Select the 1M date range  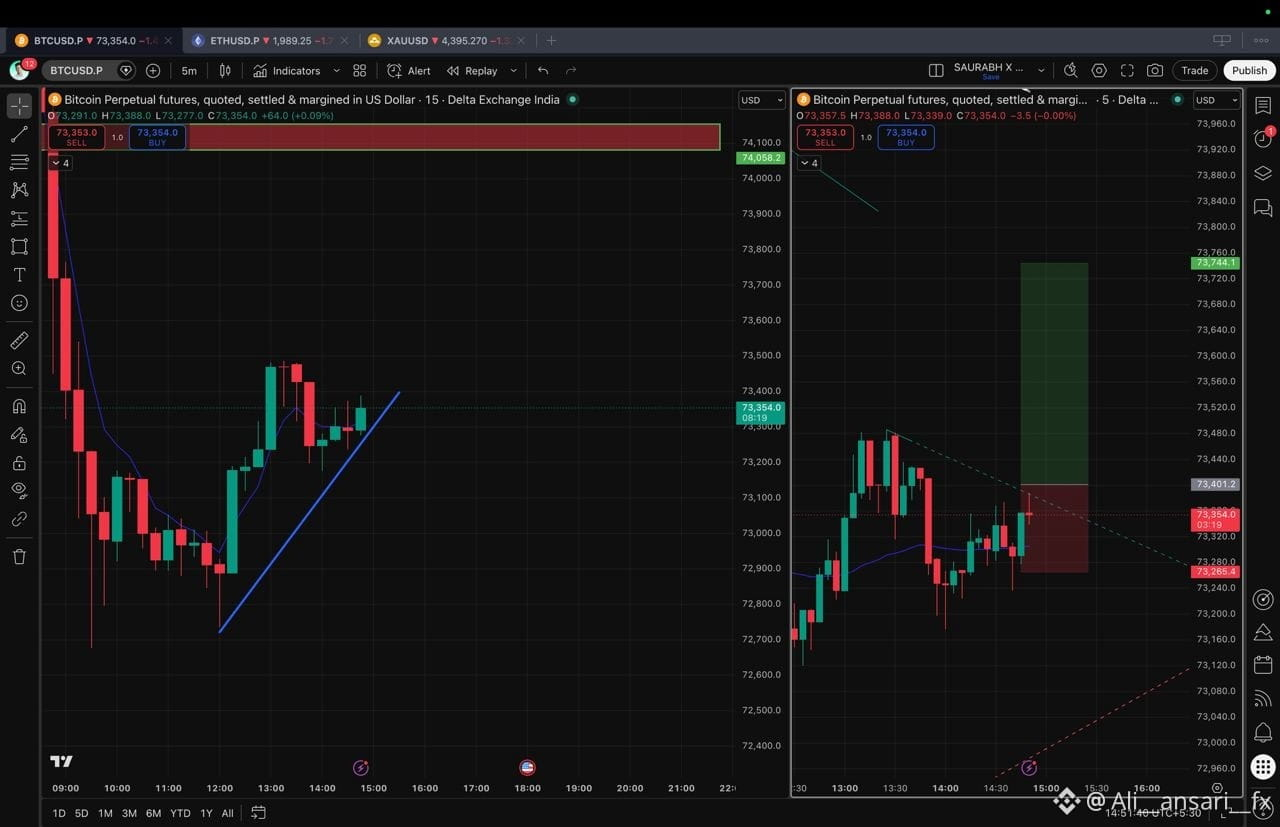coord(105,813)
